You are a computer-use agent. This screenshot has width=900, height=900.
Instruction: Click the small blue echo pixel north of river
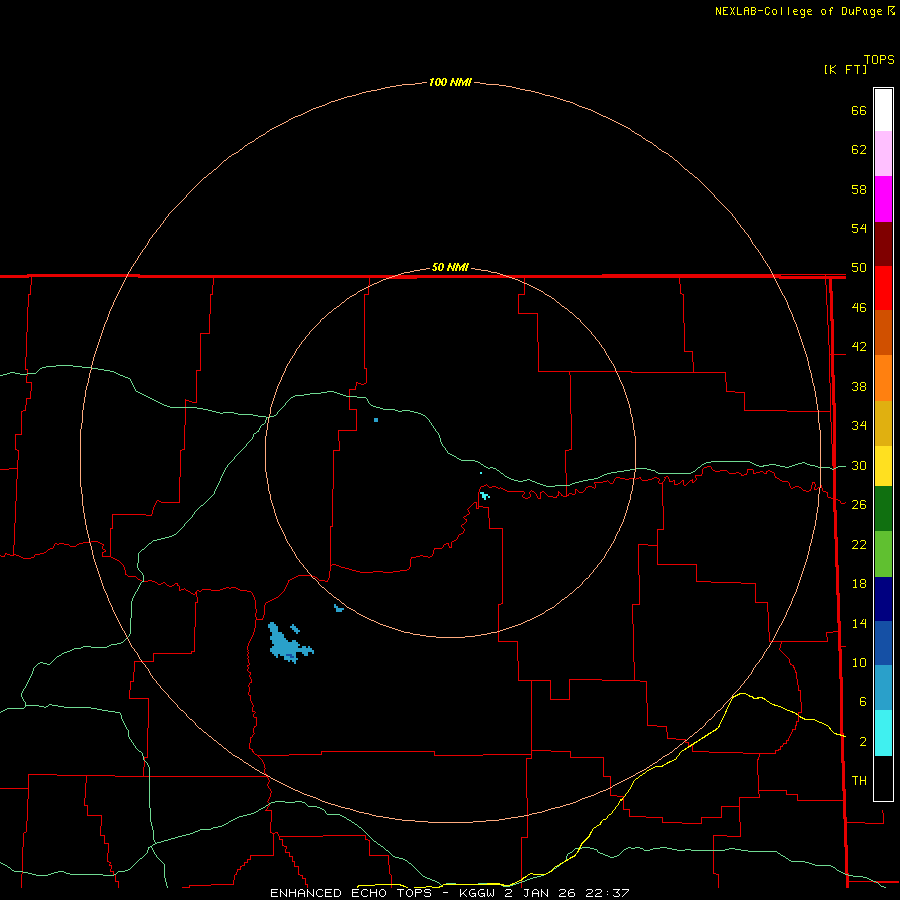(x=376, y=420)
